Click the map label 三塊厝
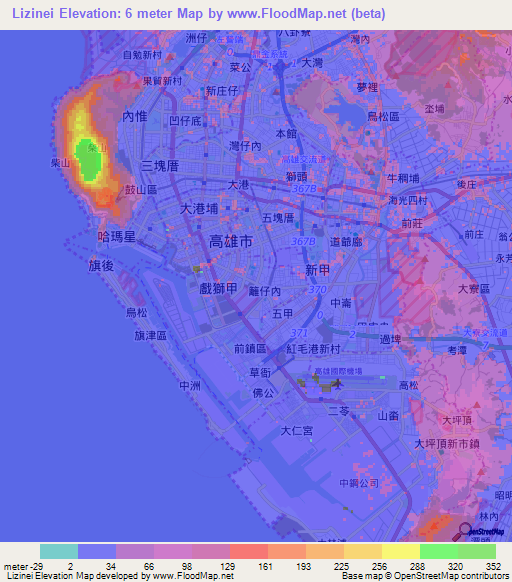 coord(160,166)
